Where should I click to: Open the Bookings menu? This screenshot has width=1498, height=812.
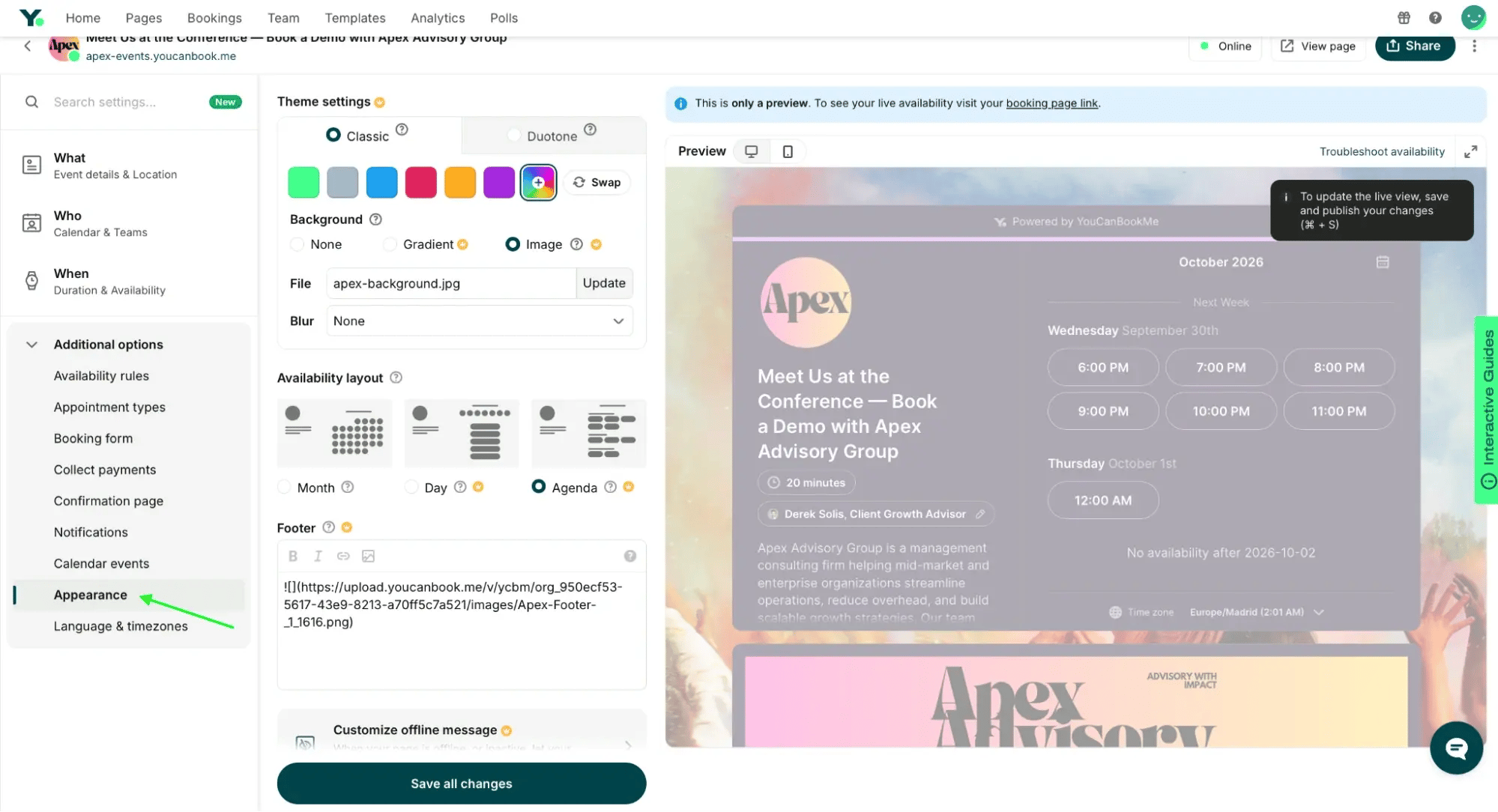pyautogui.click(x=214, y=18)
